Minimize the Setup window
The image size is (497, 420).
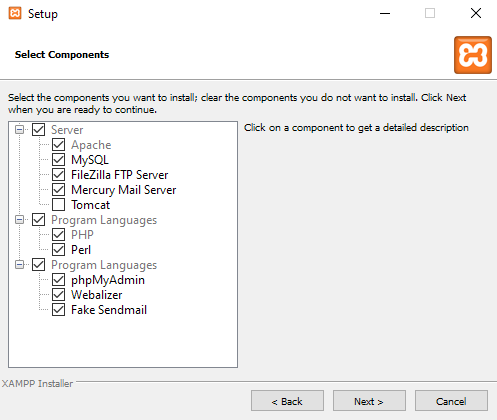[x=385, y=13]
